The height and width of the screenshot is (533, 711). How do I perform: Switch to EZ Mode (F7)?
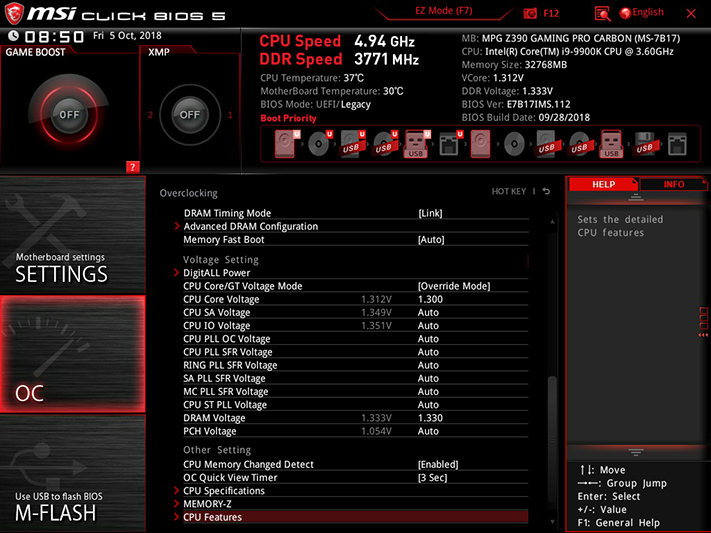[444, 11]
